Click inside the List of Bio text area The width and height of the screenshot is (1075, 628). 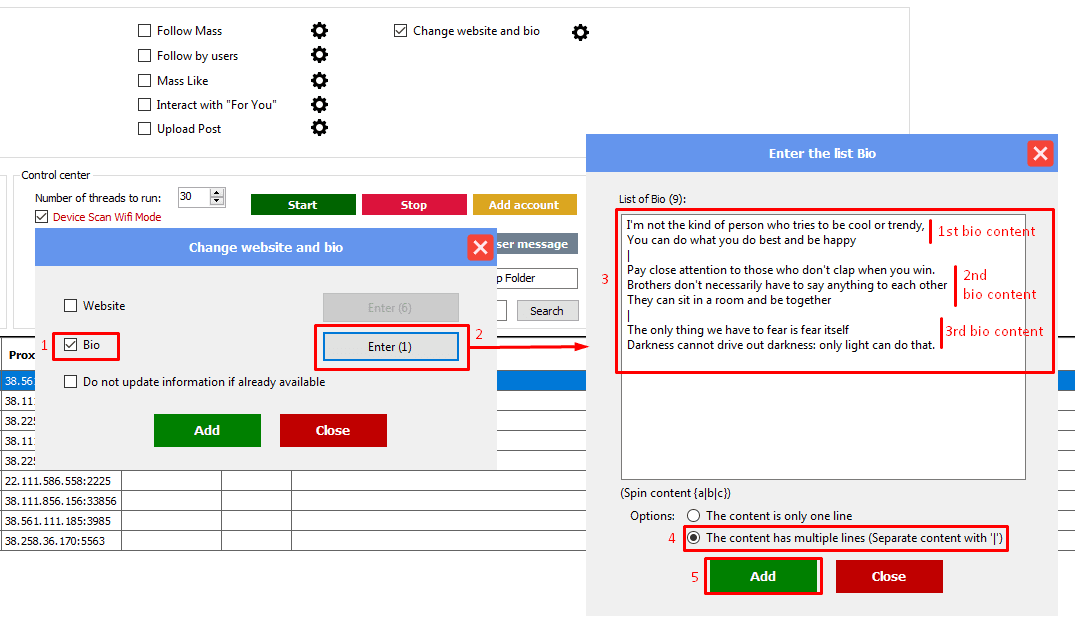pyautogui.click(x=822, y=420)
